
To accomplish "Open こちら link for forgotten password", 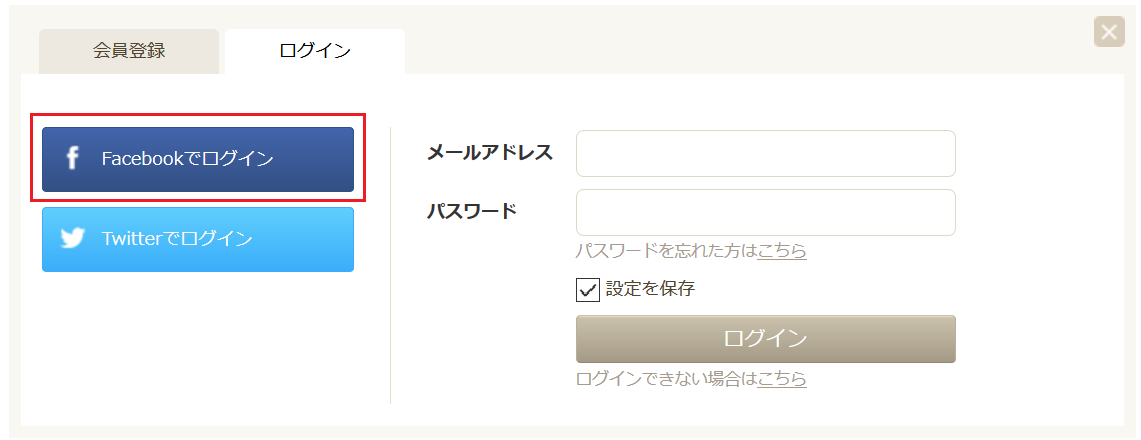I will (782, 251).
